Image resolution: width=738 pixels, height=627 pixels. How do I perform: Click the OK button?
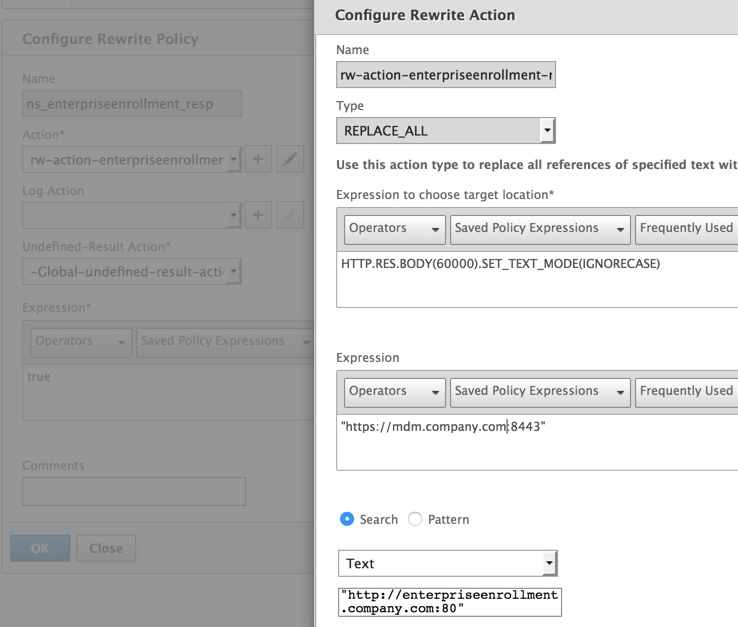coord(40,548)
